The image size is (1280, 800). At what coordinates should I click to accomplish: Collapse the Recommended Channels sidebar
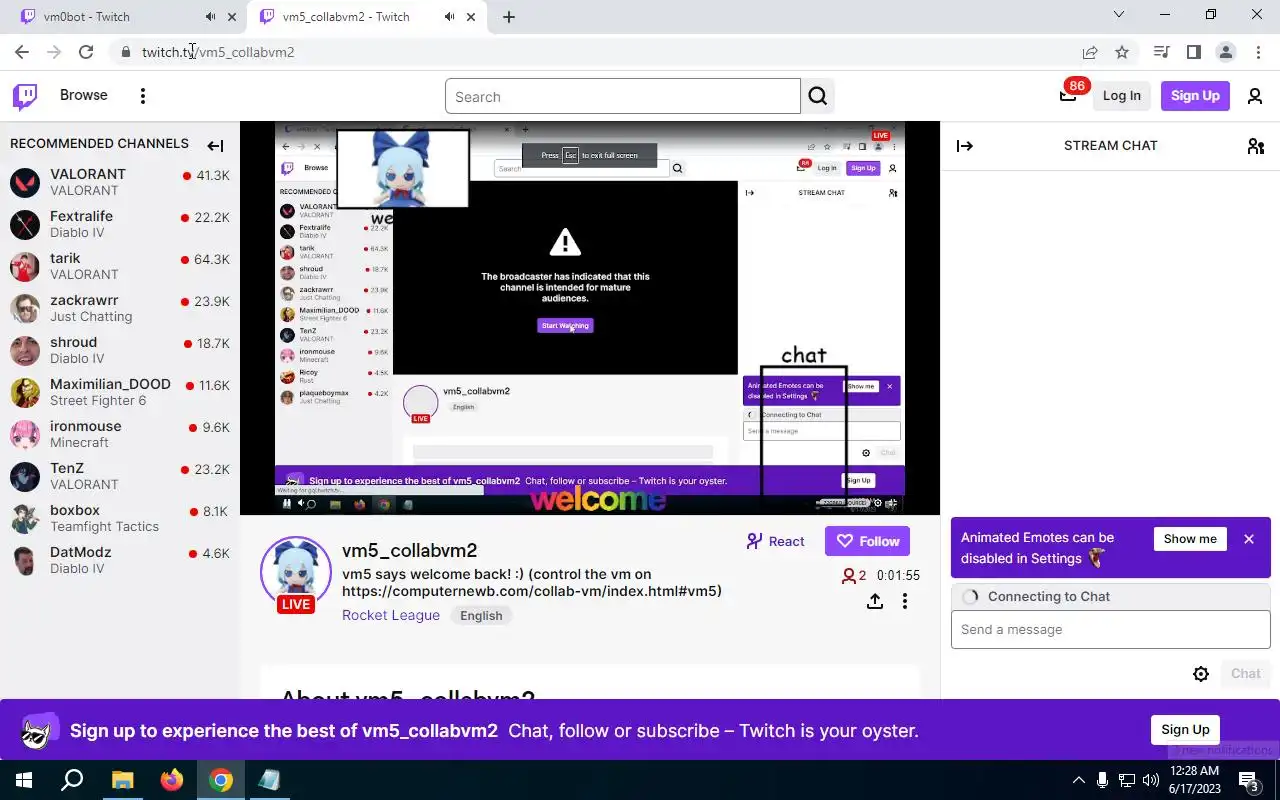215,146
